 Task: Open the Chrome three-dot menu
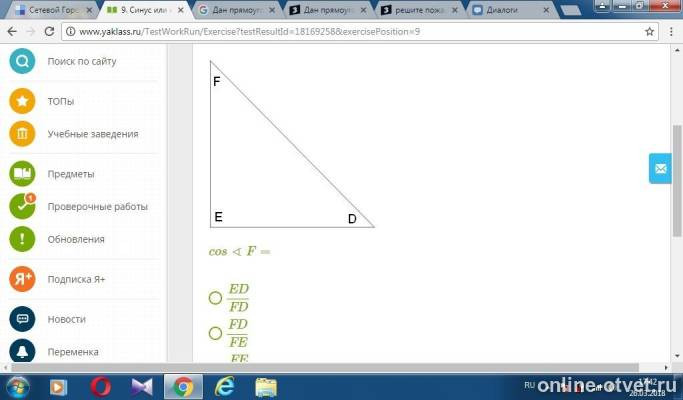671,31
